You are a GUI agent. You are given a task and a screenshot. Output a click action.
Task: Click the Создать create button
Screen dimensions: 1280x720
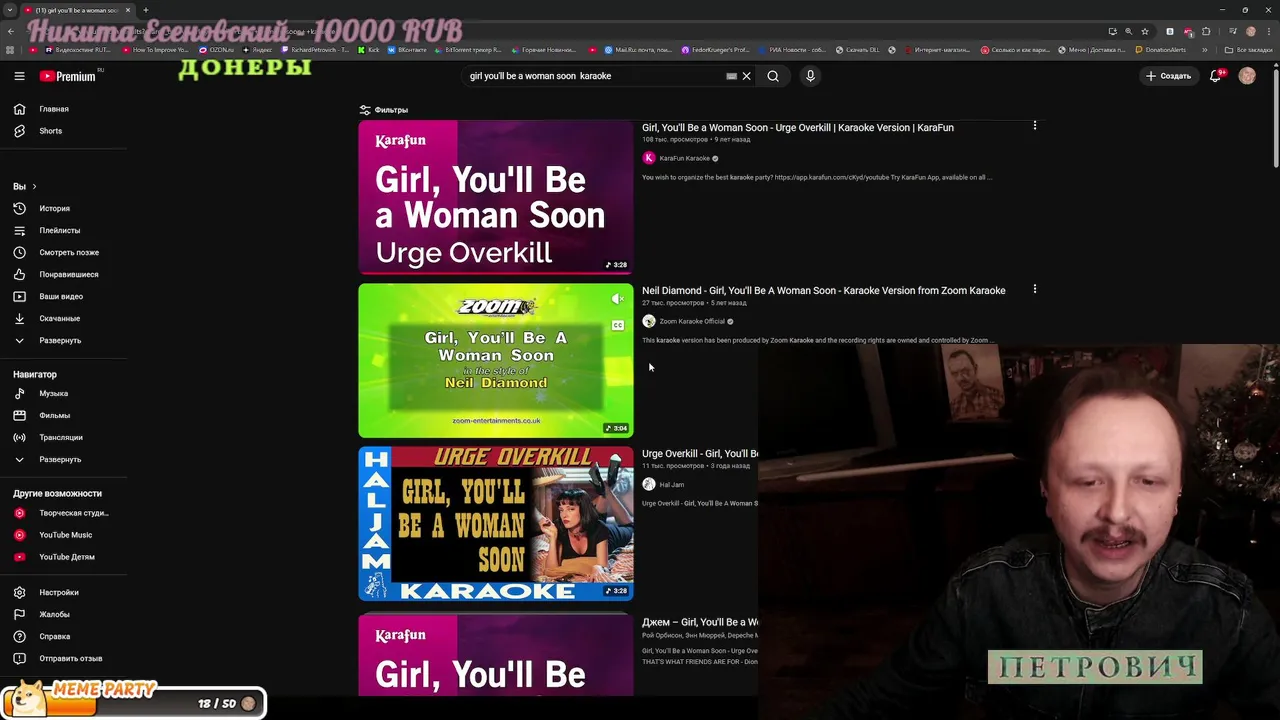pos(1168,76)
